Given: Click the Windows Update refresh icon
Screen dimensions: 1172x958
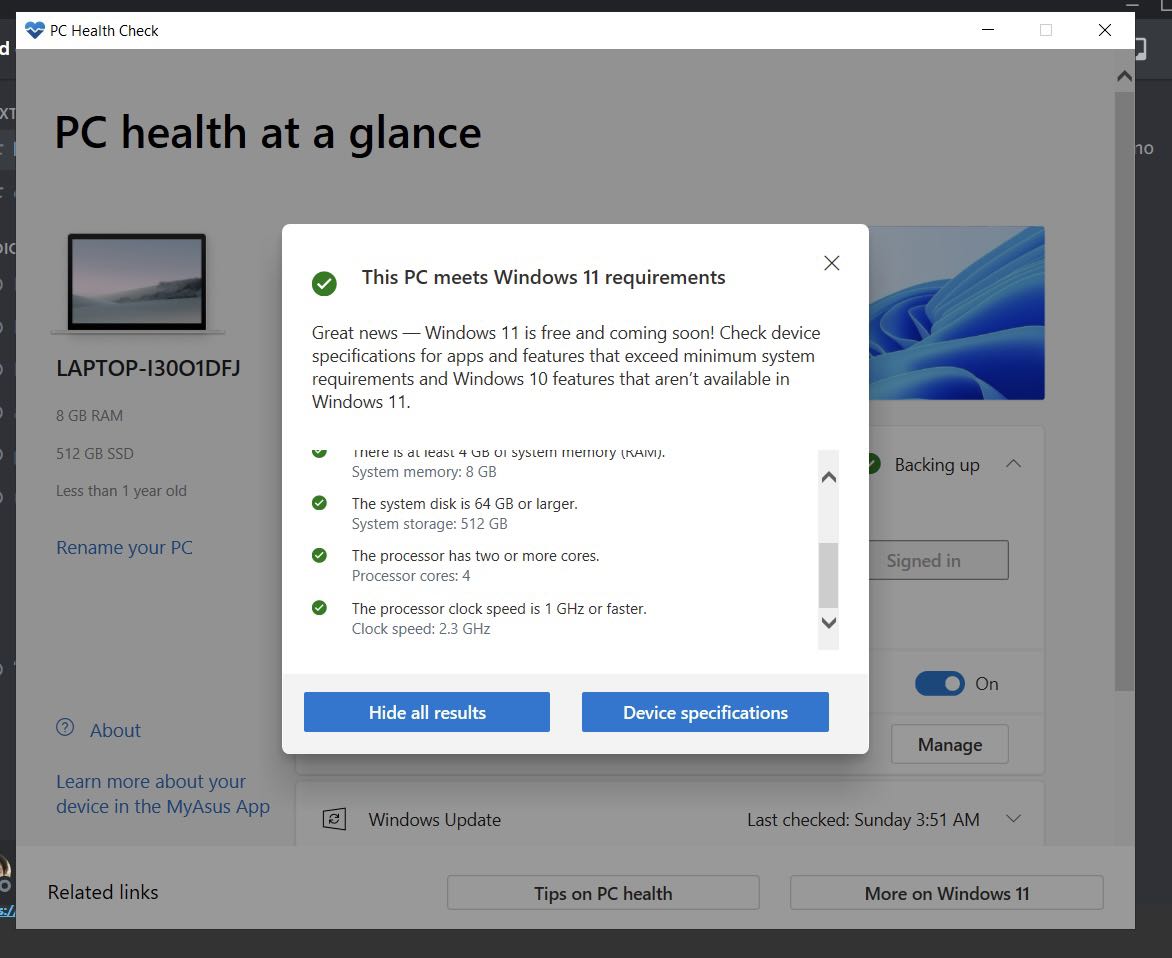Looking at the screenshot, I should click(334, 819).
